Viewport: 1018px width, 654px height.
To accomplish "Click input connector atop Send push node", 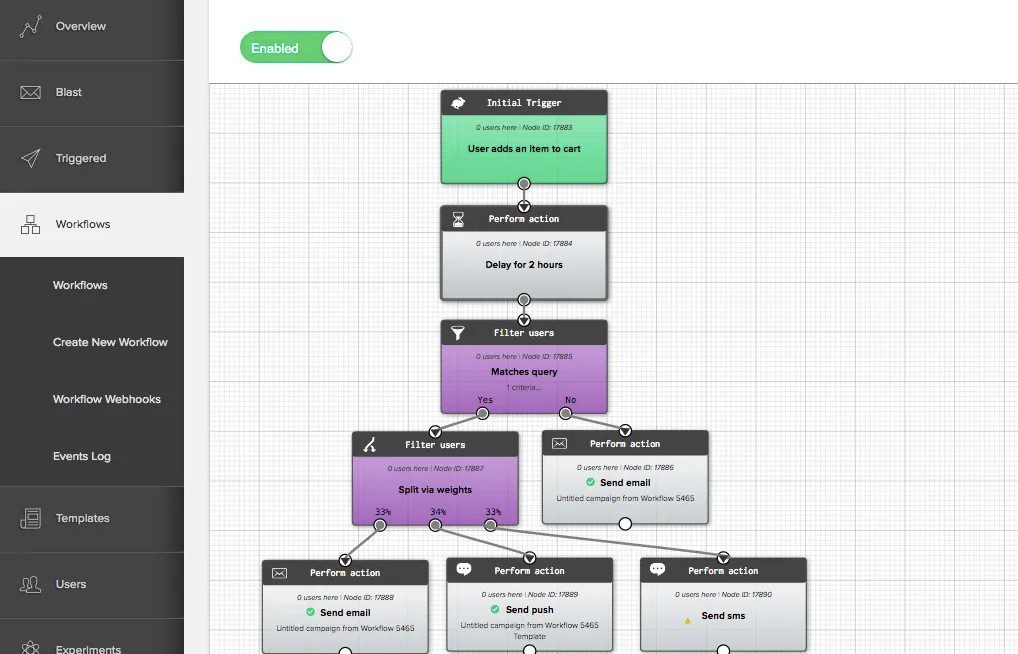I will pyautogui.click(x=530, y=559).
